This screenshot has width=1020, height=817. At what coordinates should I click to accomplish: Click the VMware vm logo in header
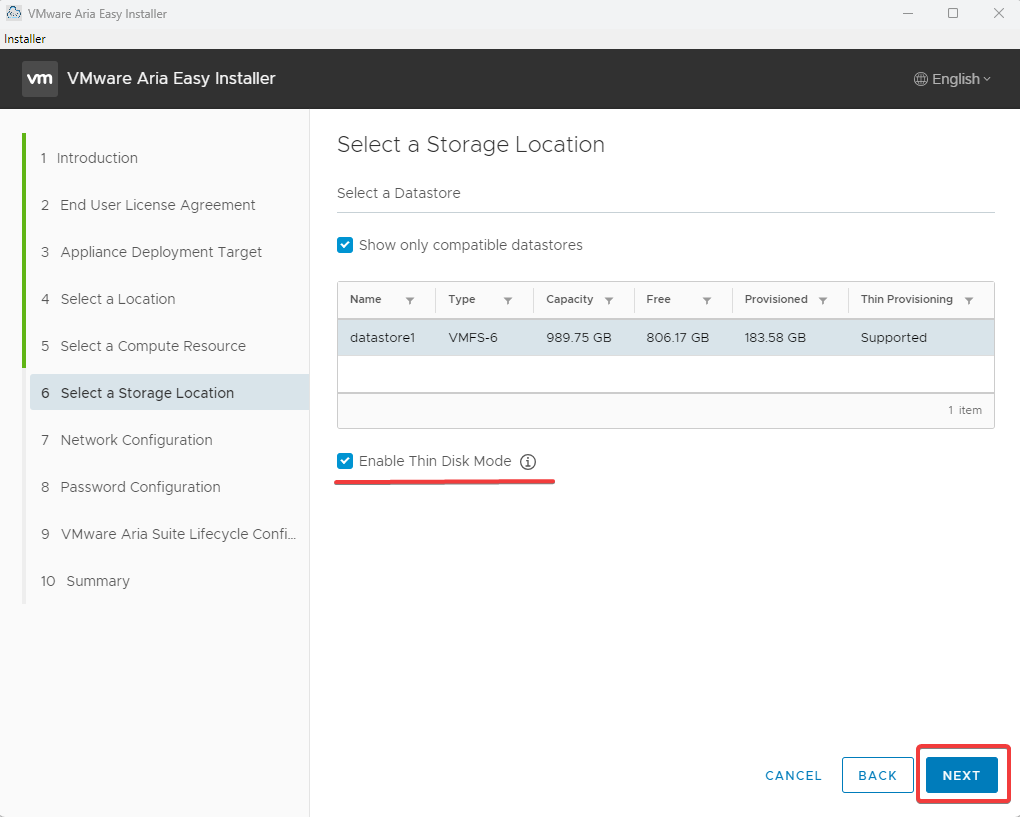pos(40,79)
